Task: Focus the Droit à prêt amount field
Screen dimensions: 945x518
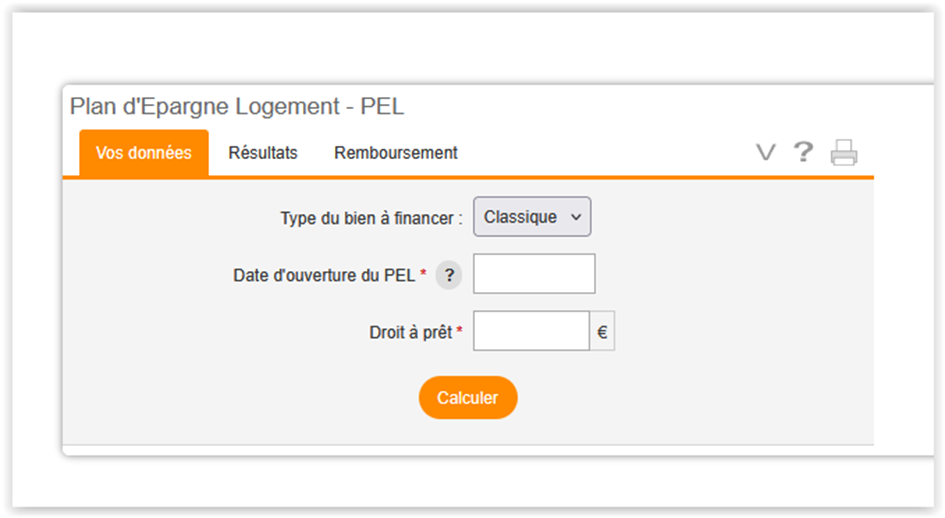Action: pos(531,330)
